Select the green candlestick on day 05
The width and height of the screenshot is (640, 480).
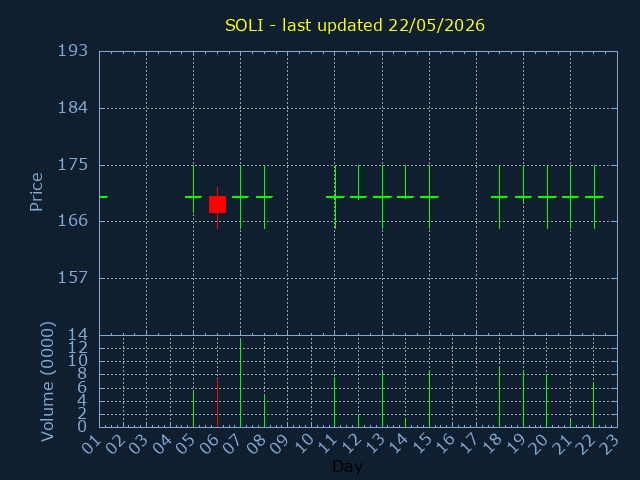pyautogui.click(x=193, y=197)
